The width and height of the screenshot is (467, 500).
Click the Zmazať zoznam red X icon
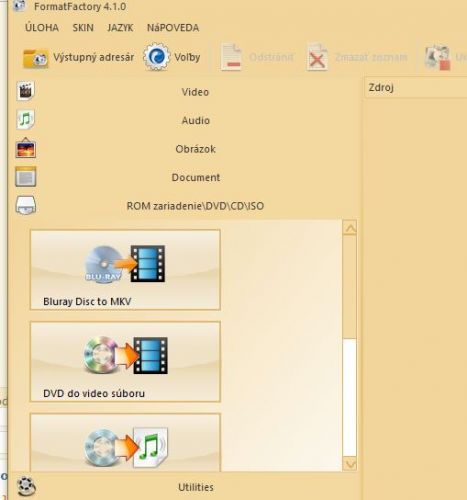click(317, 57)
